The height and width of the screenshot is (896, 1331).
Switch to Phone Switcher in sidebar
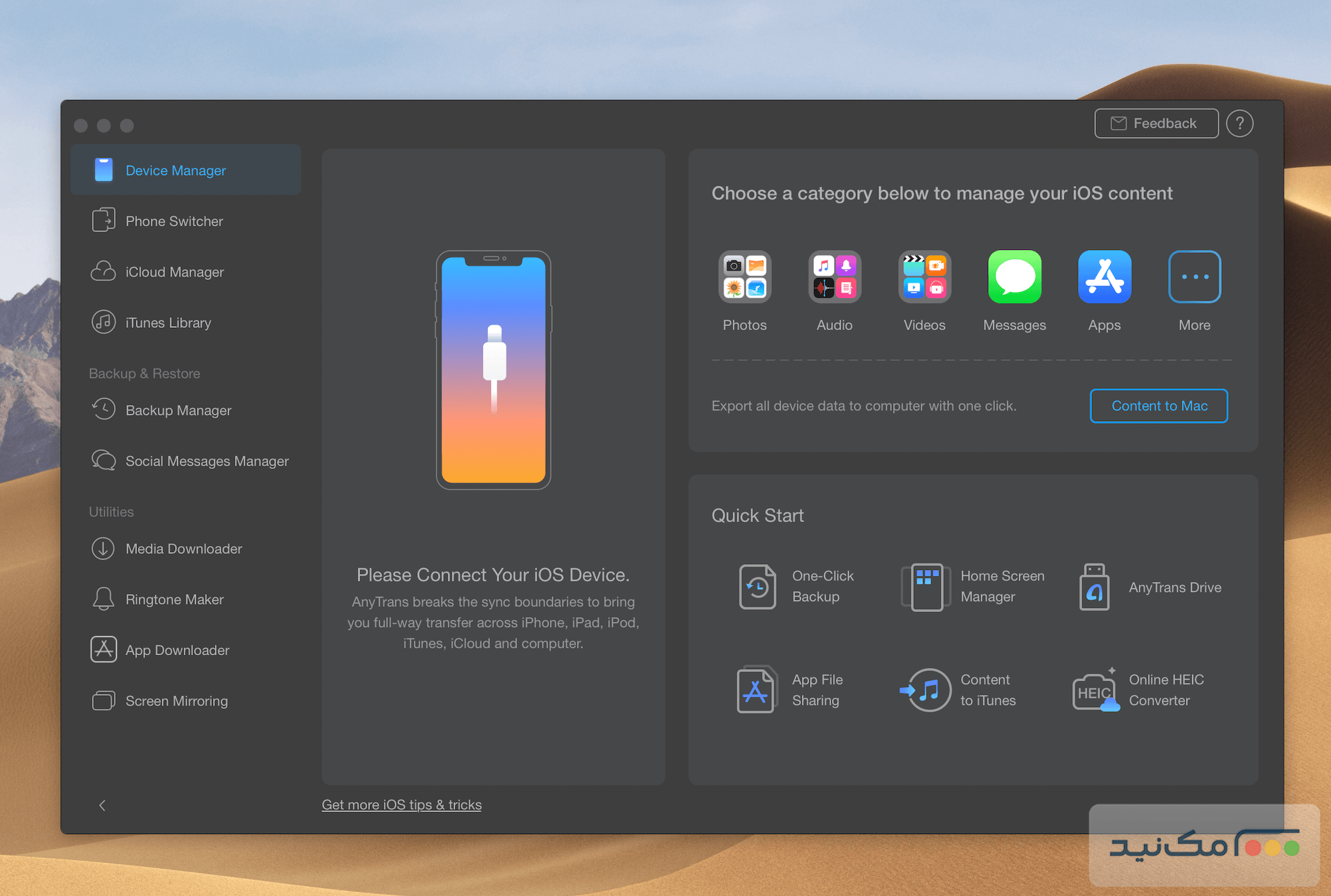pyautogui.click(x=174, y=221)
